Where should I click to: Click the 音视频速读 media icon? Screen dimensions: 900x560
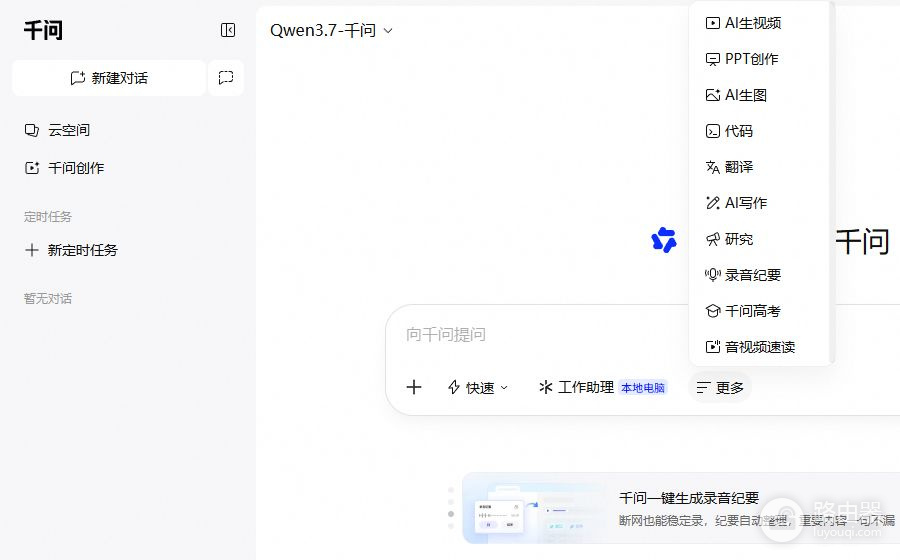[x=712, y=347]
